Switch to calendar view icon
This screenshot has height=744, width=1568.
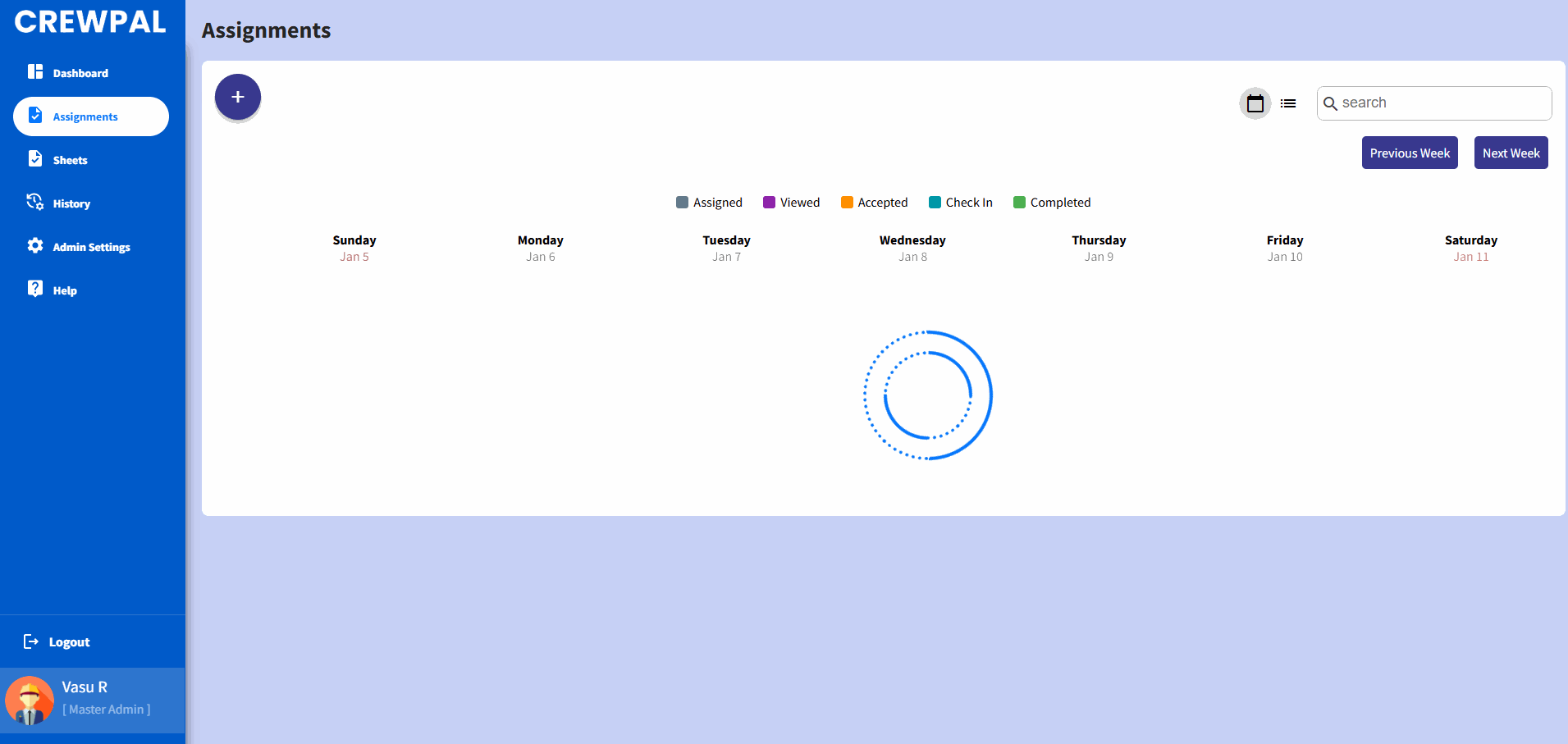click(1255, 103)
